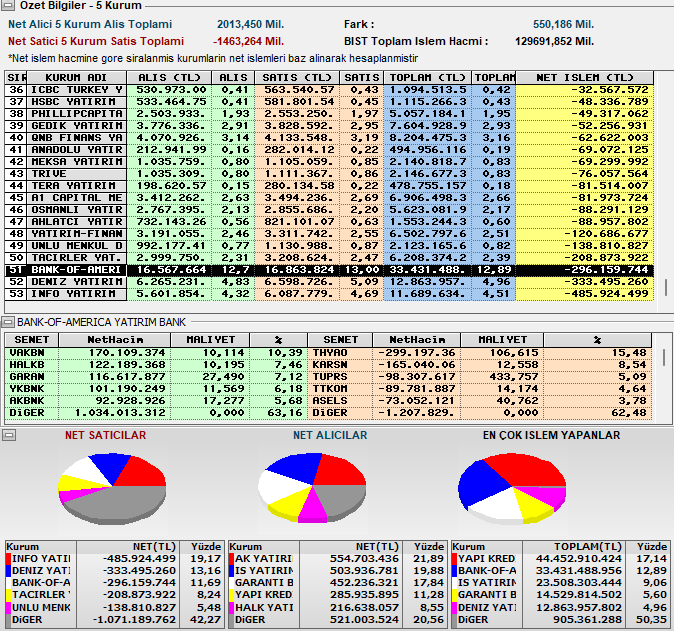Sort by SATIS (TL) column header
The height and width of the screenshot is (631, 674).
[x=297, y=78]
